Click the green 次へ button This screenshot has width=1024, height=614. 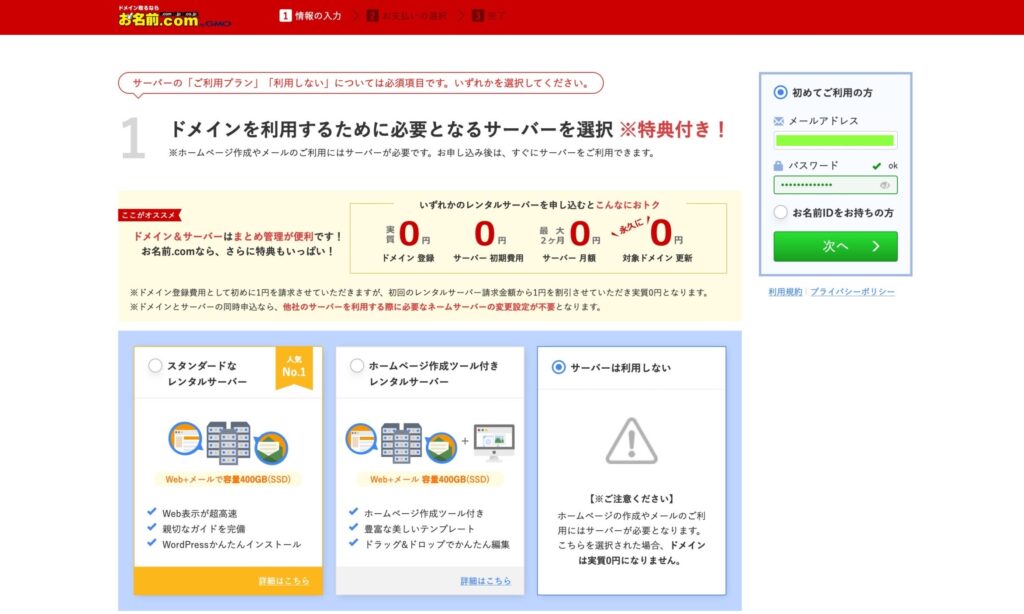(x=835, y=246)
